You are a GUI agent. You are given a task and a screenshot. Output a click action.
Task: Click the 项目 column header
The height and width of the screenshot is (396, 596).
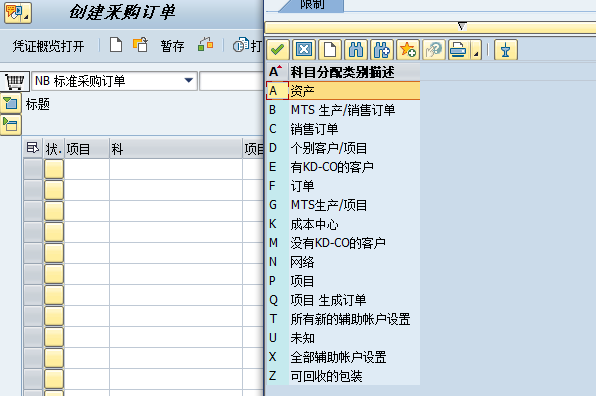[x=87, y=149]
